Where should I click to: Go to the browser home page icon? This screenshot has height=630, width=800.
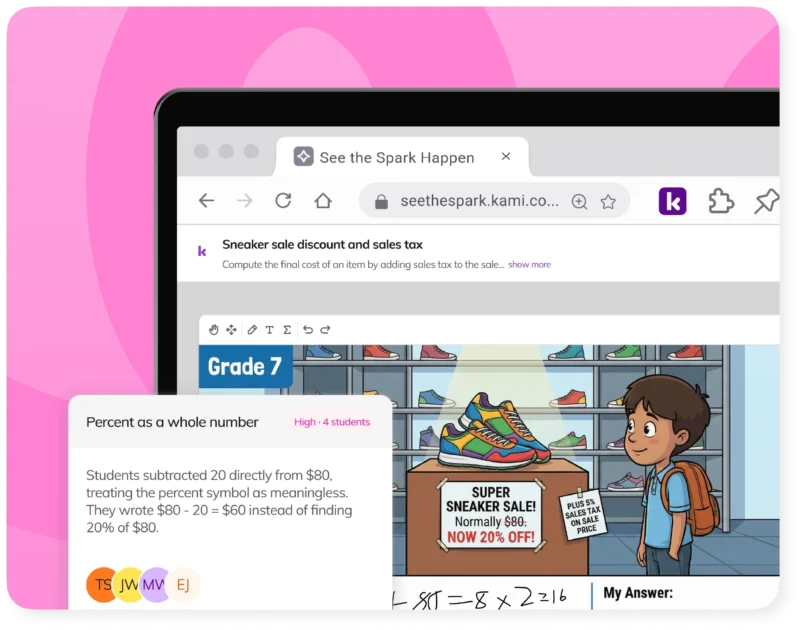(x=323, y=200)
